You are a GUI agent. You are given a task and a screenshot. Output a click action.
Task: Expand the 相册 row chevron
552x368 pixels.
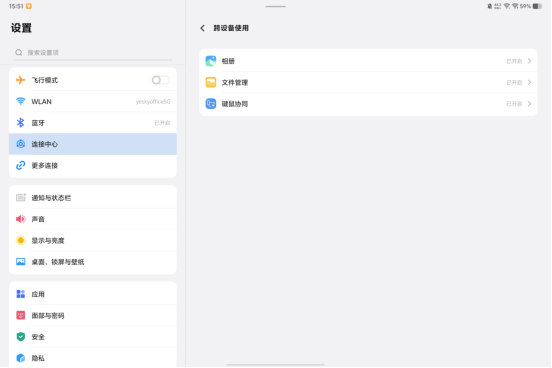click(529, 61)
